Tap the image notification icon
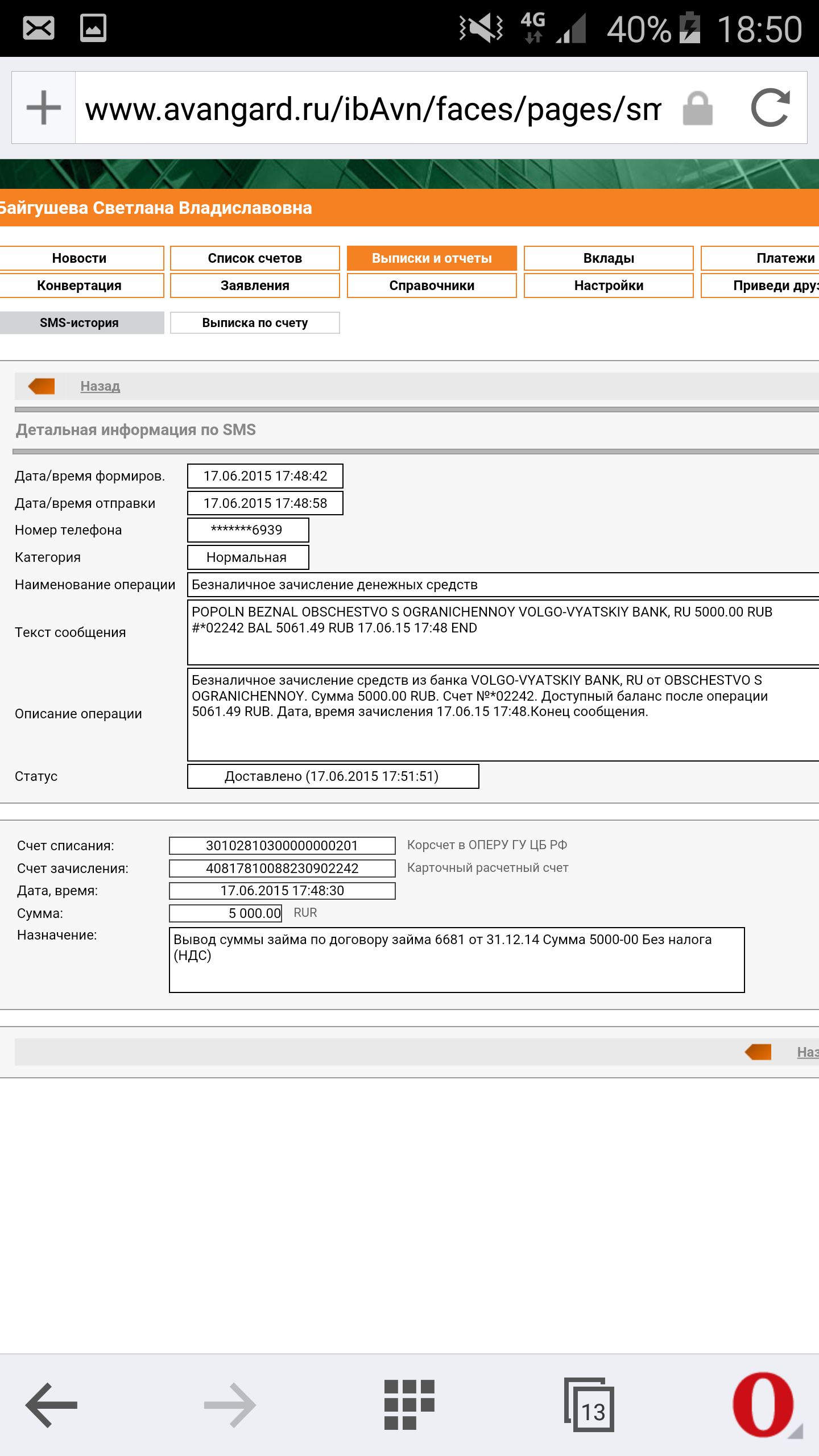The image size is (819, 1456). pos(93,28)
